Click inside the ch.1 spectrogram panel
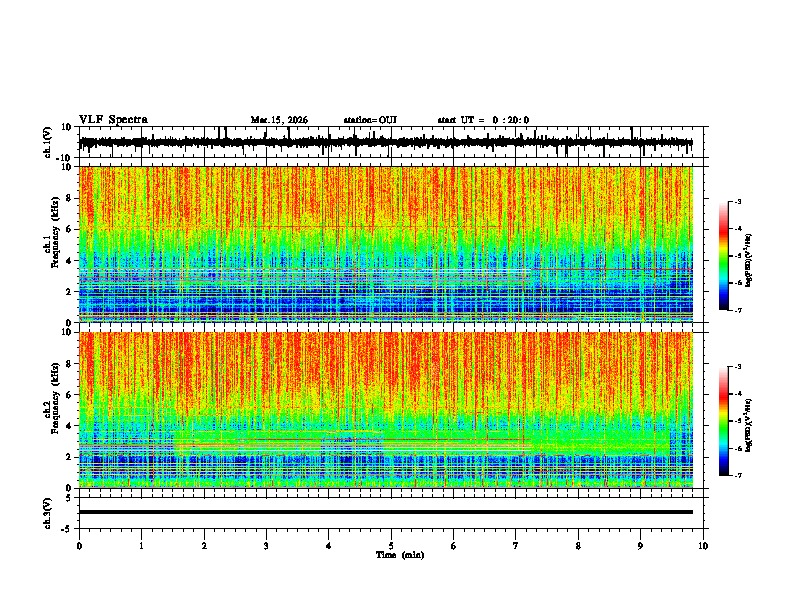This screenshot has width=792, height=612. pos(386,244)
